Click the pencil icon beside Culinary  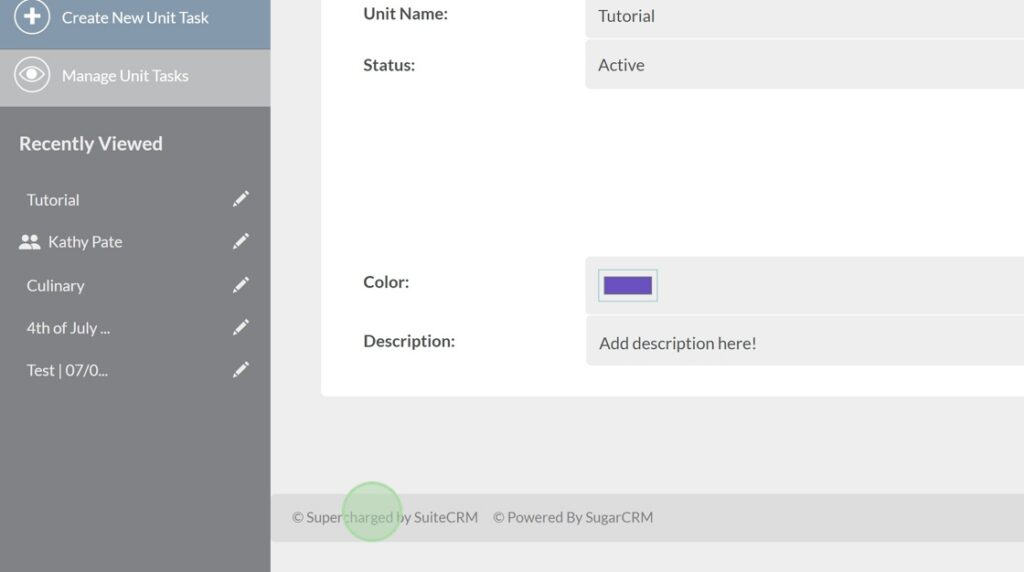(241, 286)
